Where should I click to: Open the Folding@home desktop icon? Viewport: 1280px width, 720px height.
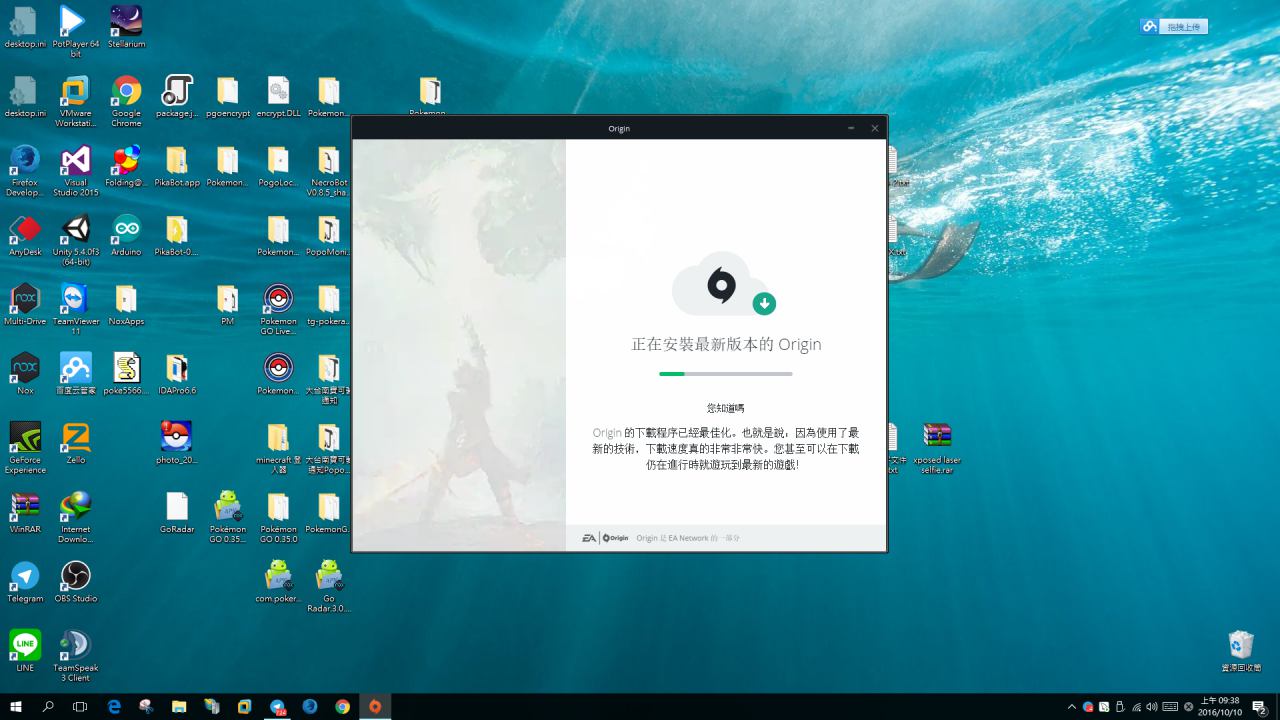pos(126,165)
